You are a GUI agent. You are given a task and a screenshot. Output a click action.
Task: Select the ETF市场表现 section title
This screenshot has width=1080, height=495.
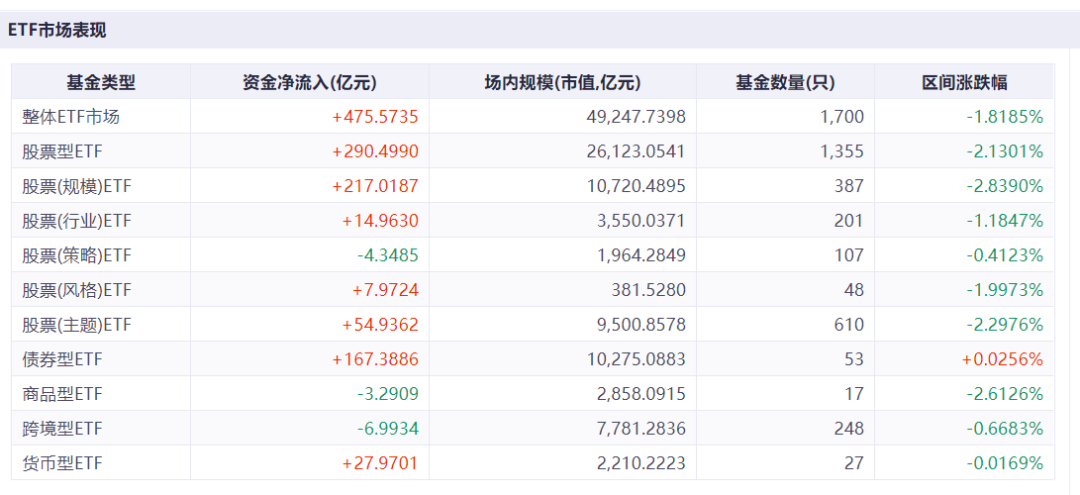click(x=58, y=31)
